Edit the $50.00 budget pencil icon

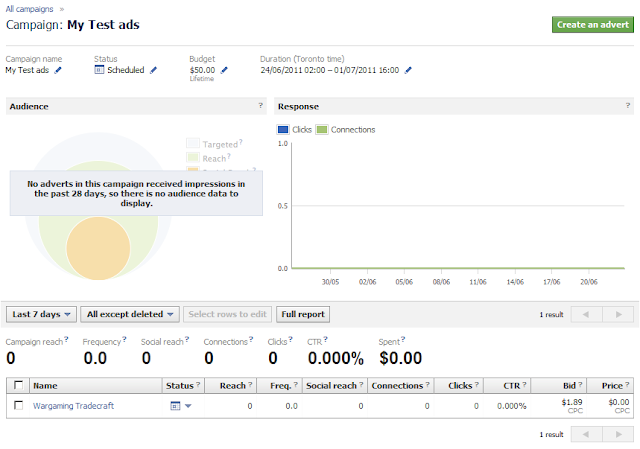pos(224,70)
